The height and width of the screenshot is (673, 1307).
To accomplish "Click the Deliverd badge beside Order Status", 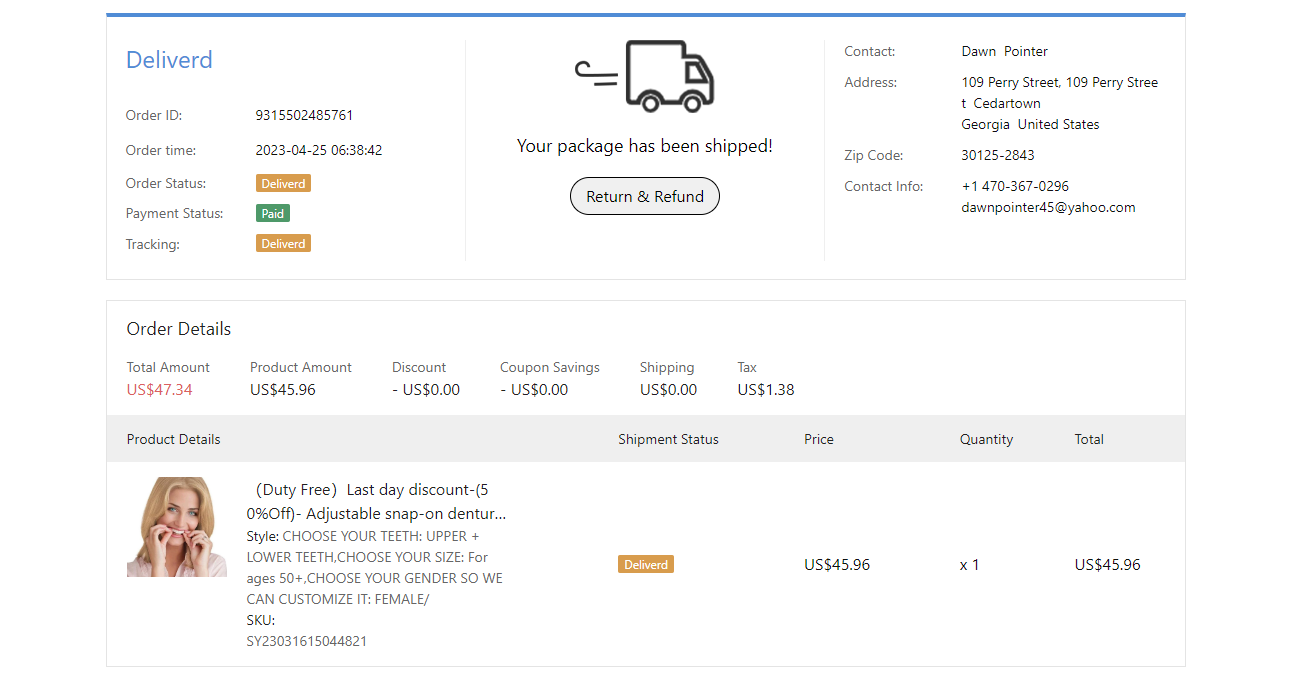I will click(x=283, y=184).
